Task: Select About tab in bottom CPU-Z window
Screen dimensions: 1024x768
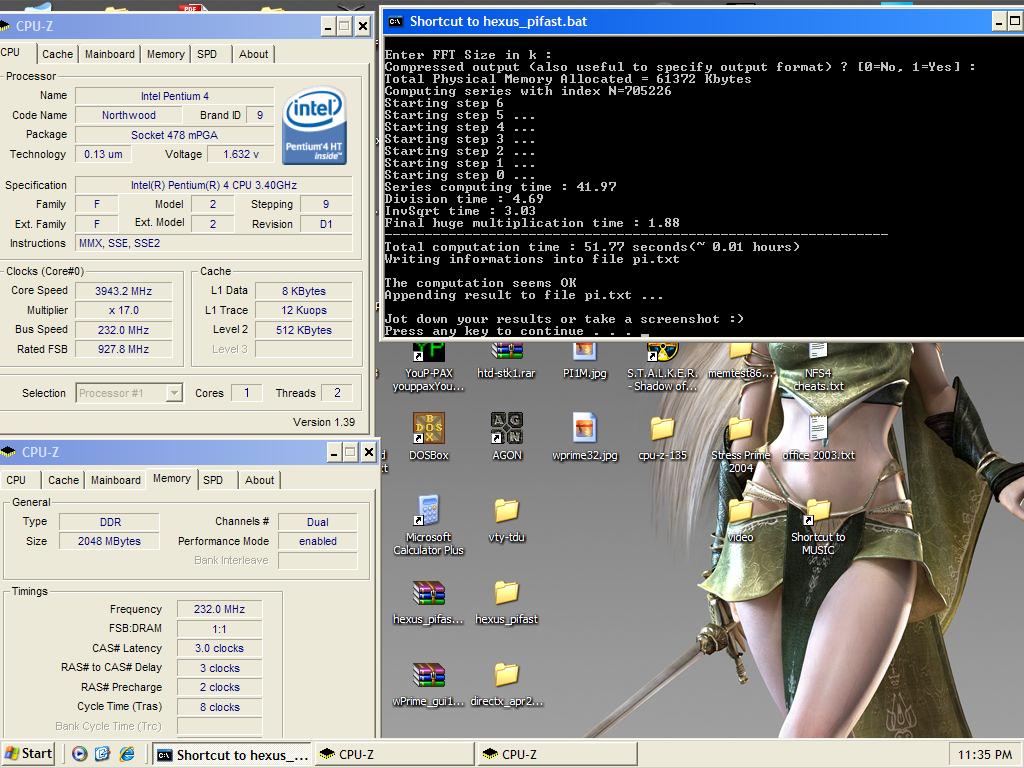Action: [259, 480]
